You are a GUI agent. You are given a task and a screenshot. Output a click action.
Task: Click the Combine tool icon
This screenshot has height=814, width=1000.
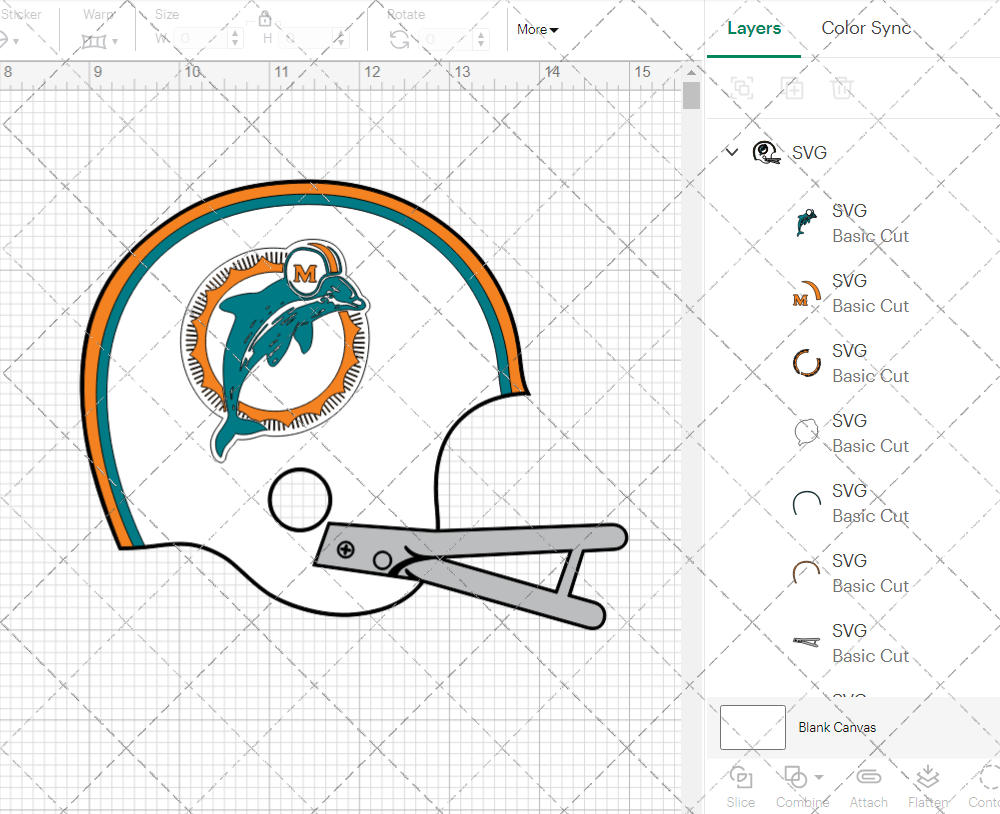pos(795,778)
